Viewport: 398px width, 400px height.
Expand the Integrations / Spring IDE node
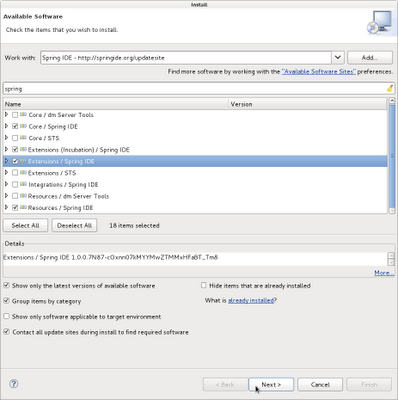(6, 184)
